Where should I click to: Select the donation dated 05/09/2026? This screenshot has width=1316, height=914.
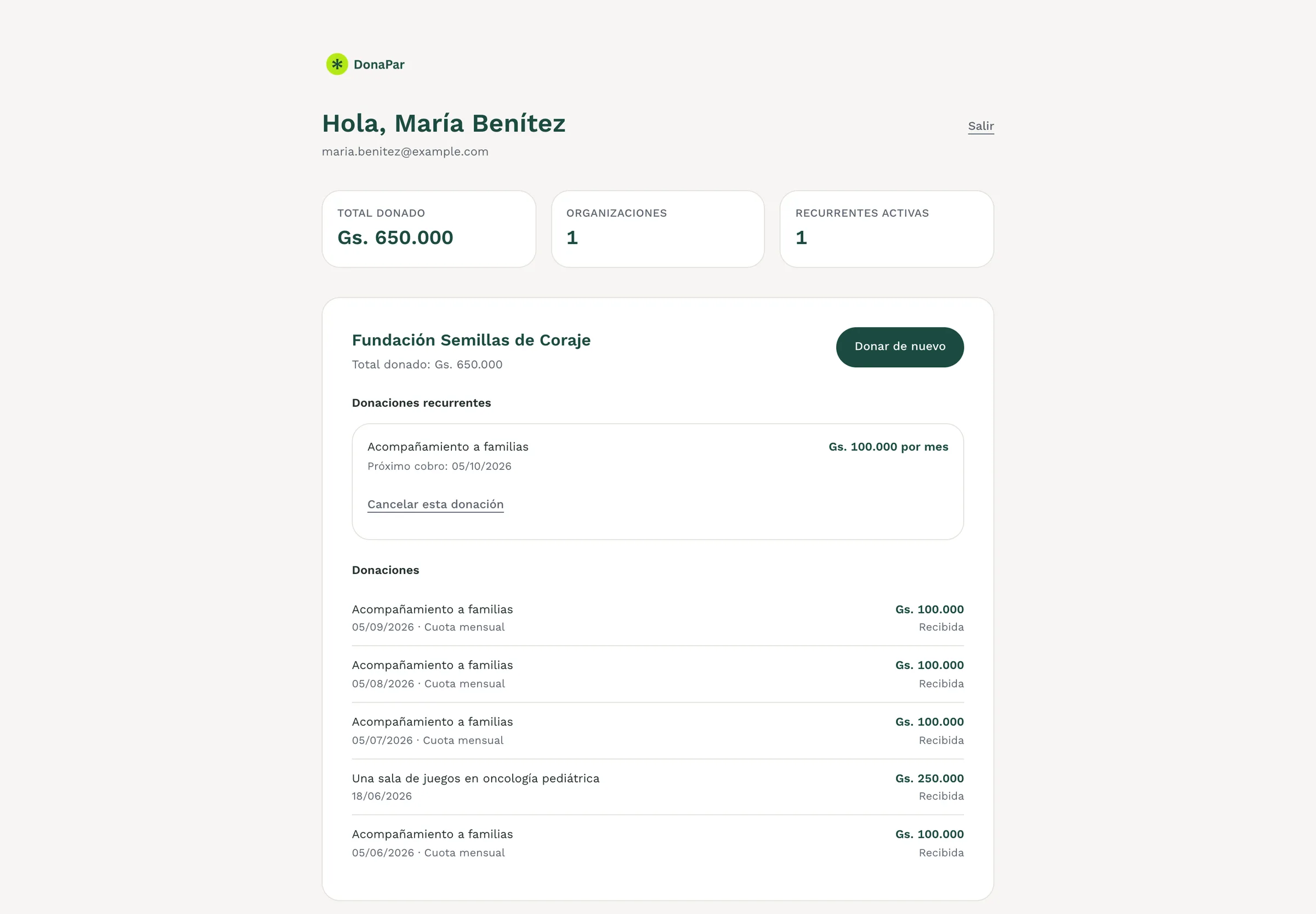point(657,618)
